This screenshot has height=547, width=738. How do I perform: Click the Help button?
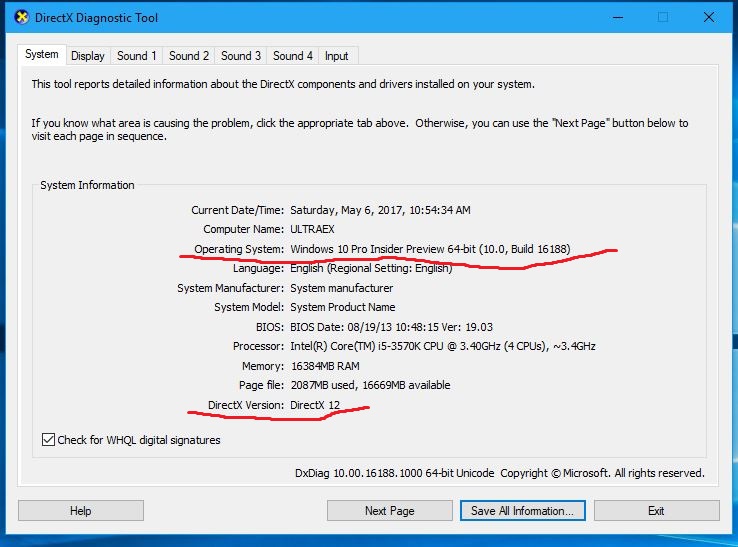coord(81,511)
